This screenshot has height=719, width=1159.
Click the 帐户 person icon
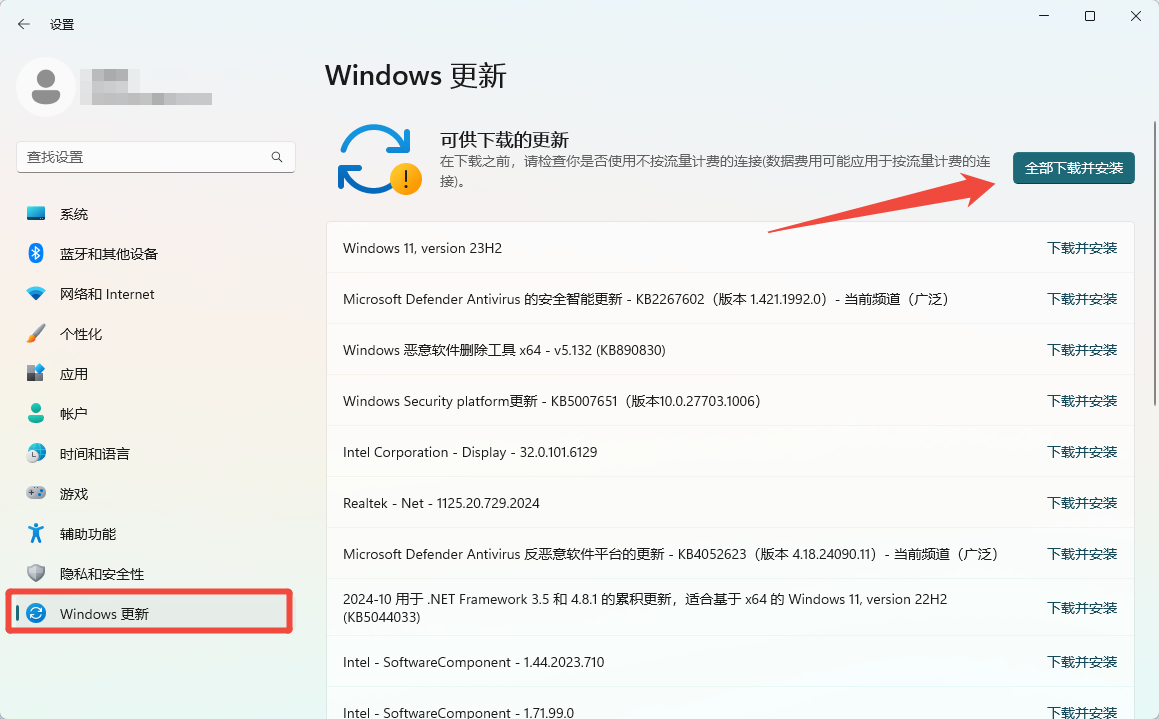35,413
